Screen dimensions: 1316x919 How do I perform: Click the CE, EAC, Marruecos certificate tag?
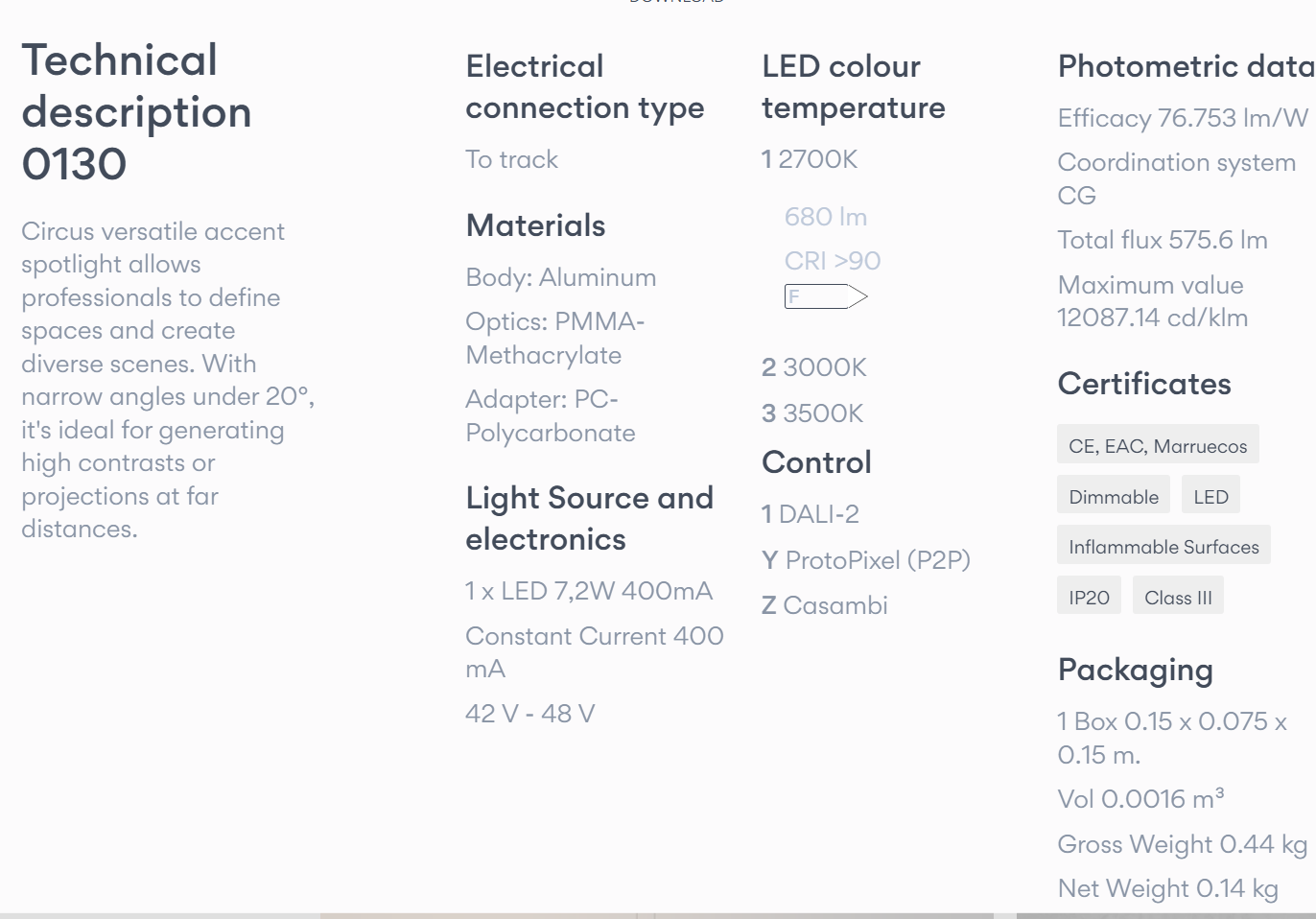tap(1157, 446)
